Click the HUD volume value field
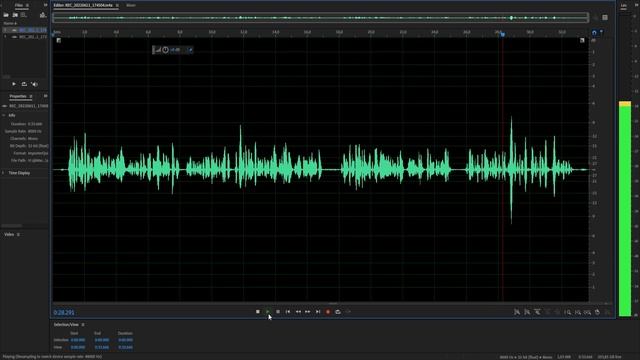Viewport: 640px width, 360px height. click(175, 50)
